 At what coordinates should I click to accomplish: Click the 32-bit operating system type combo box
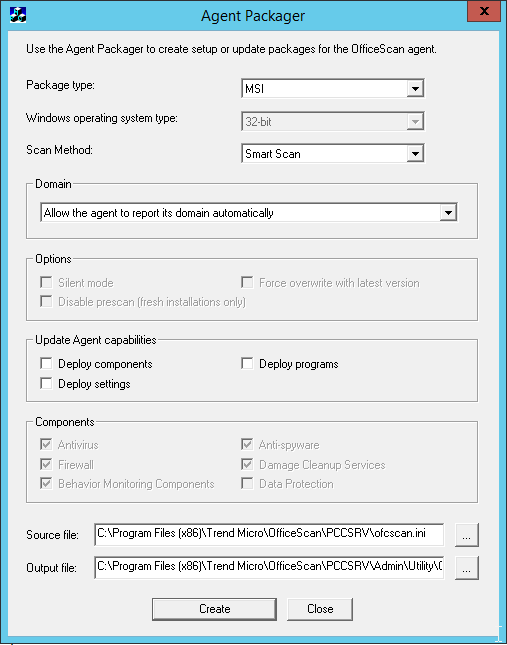333,121
